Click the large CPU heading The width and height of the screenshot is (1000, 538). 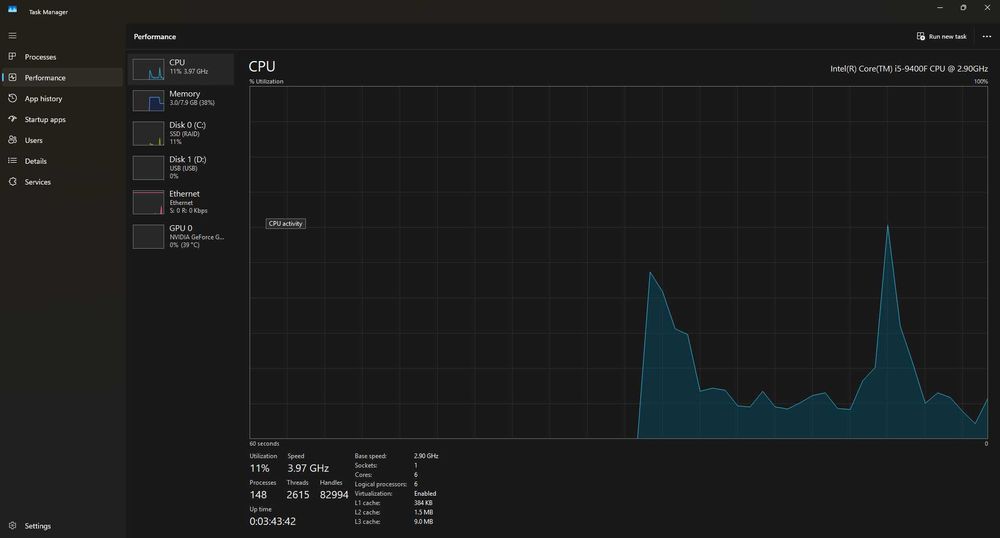tap(262, 66)
